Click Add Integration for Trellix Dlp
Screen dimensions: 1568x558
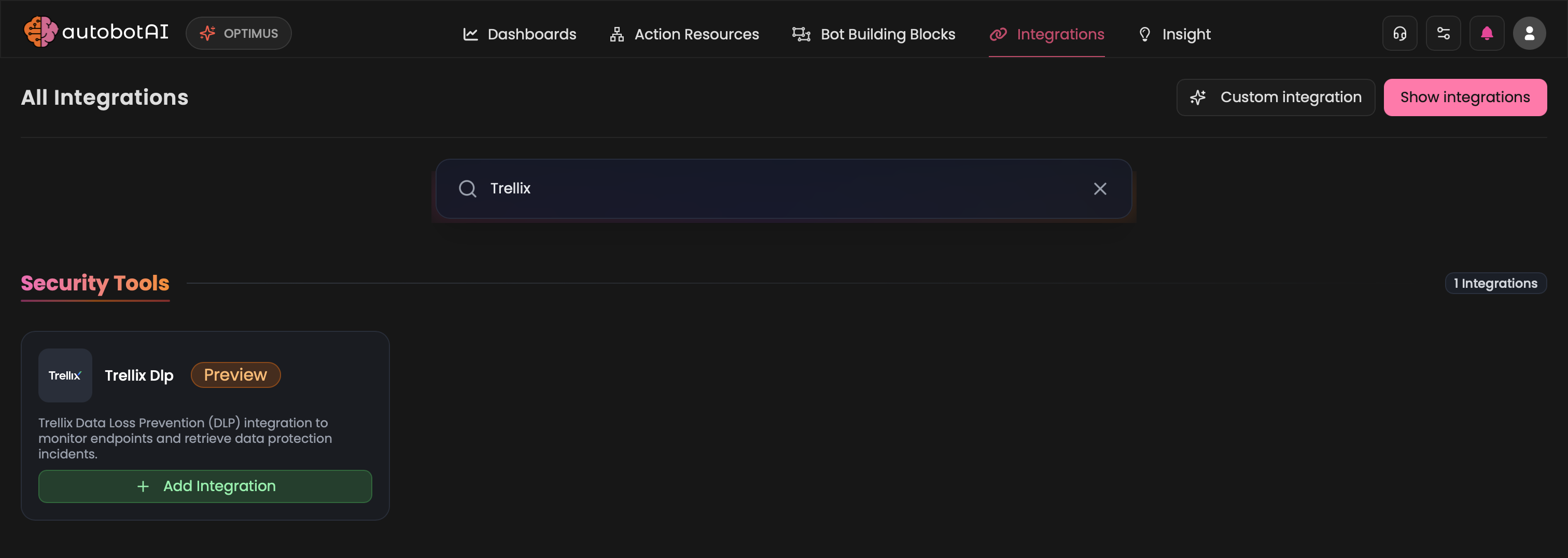(x=205, y=486)
